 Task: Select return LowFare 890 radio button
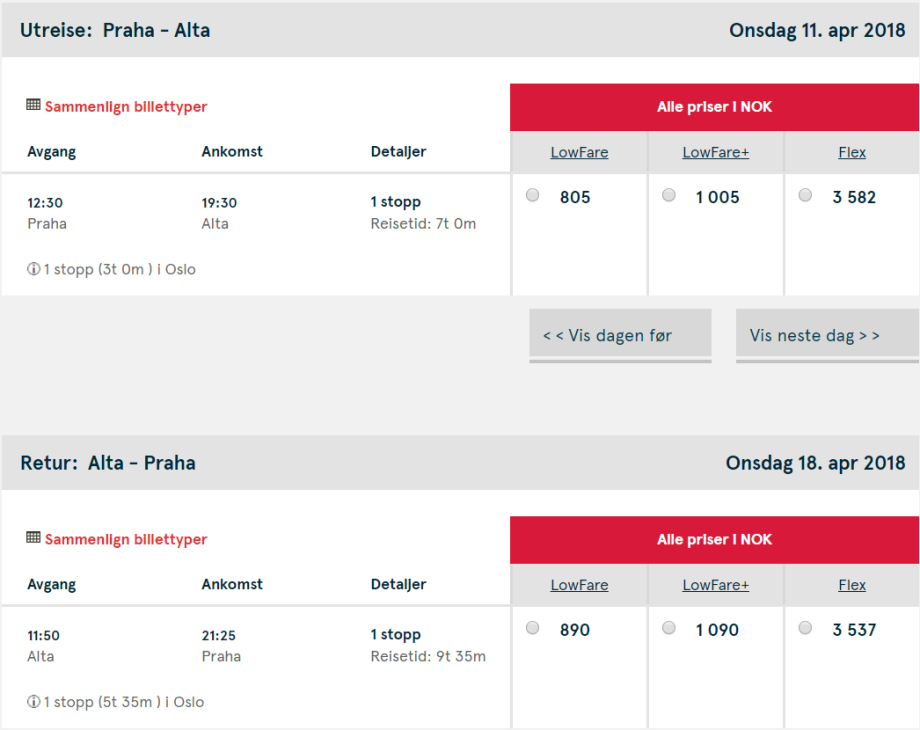(533, 628)
